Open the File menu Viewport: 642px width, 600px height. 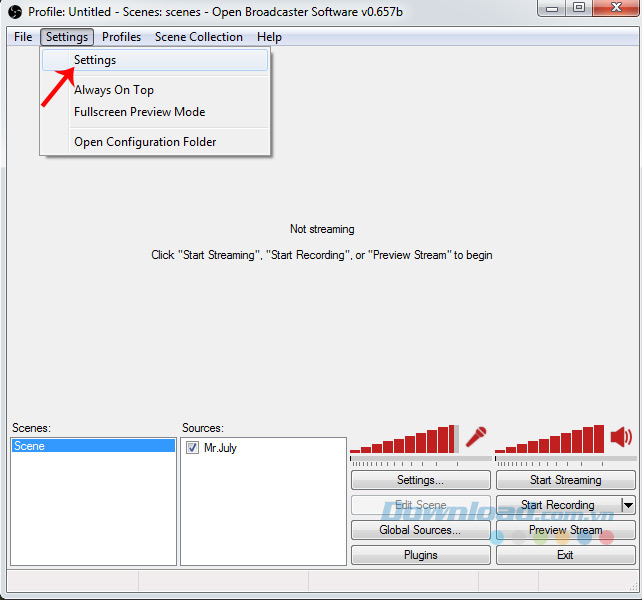[x=23, y=37]
